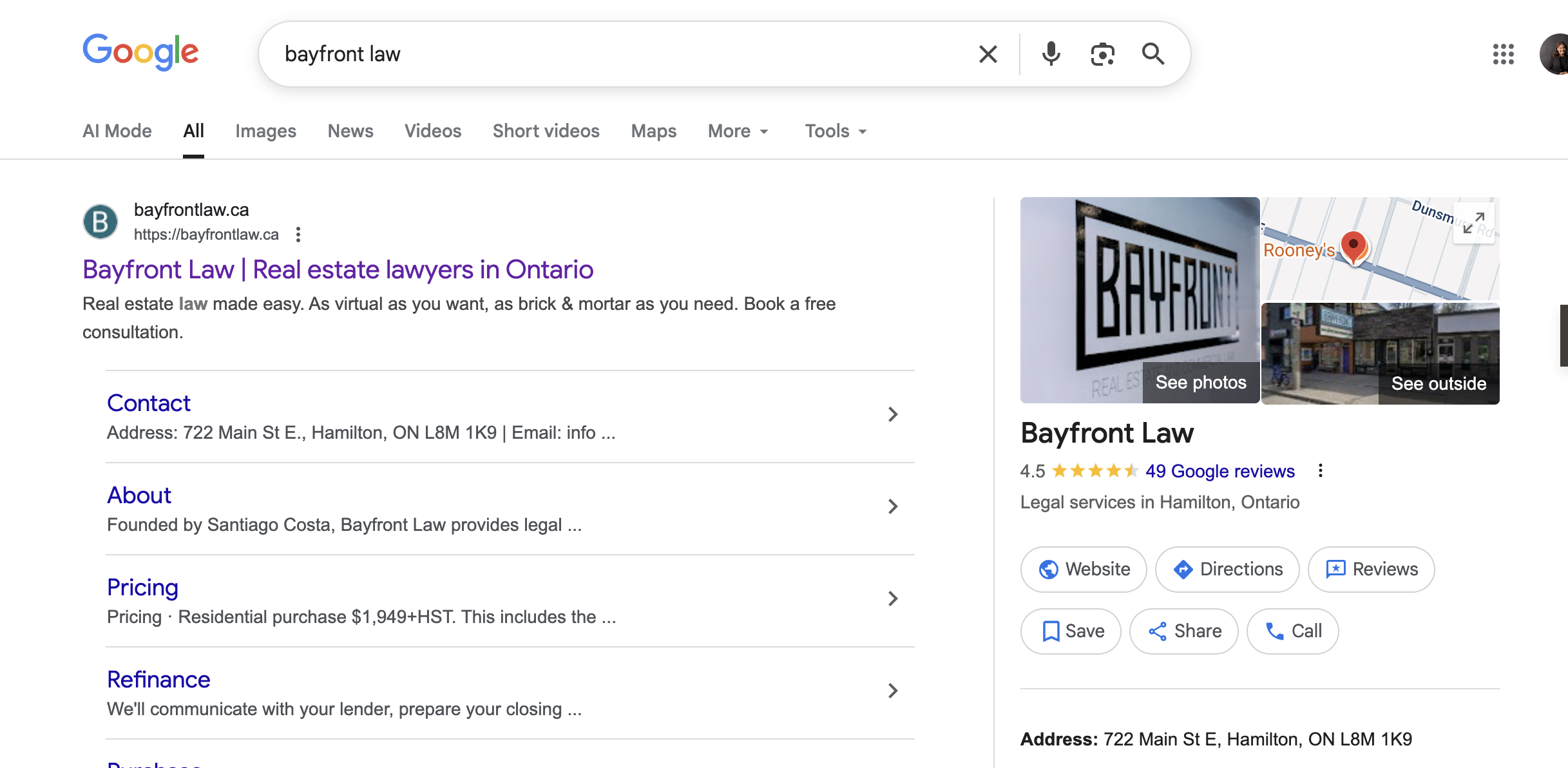Open the Tools dropdown menu
Screen dimensions: 1568x768
point(836,131)
